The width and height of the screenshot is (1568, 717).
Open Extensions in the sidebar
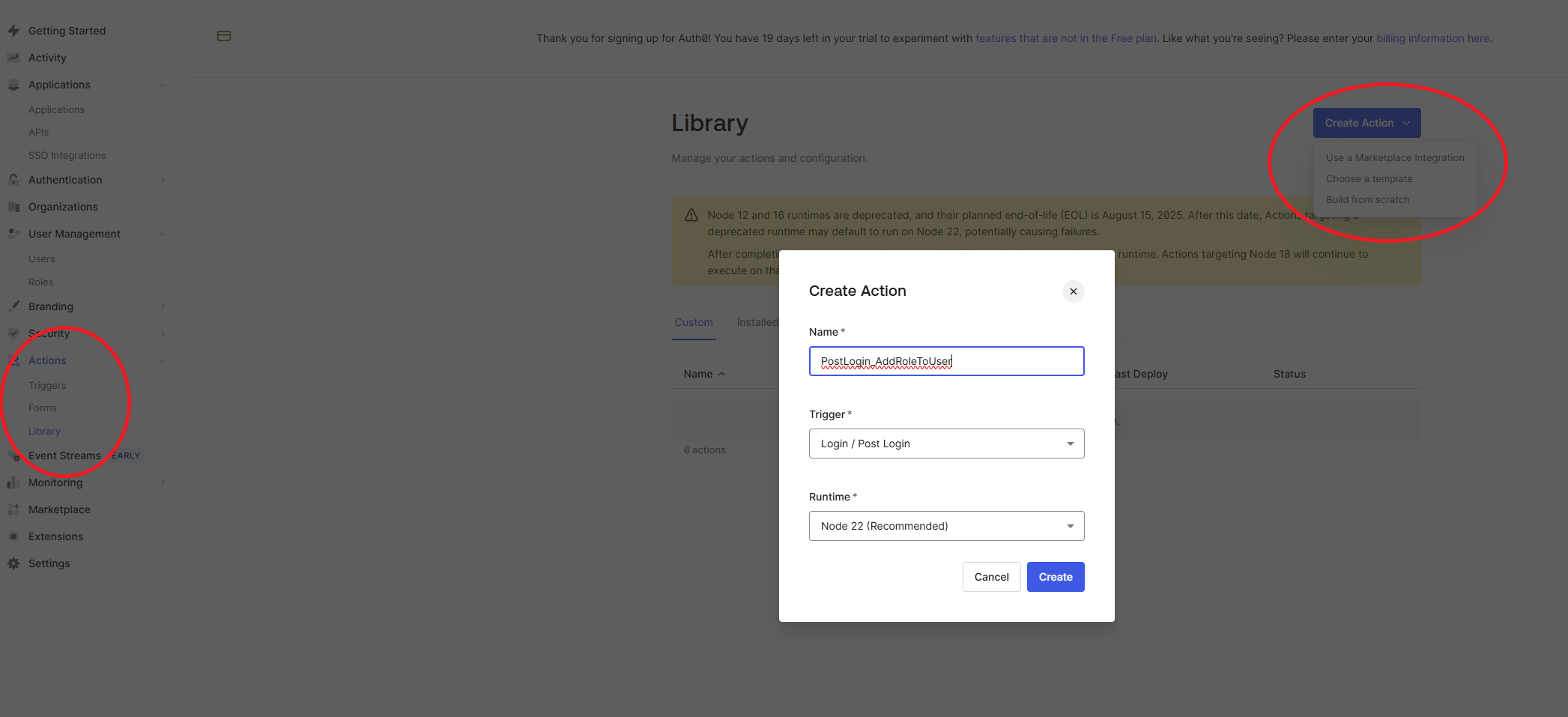(55, 536)
